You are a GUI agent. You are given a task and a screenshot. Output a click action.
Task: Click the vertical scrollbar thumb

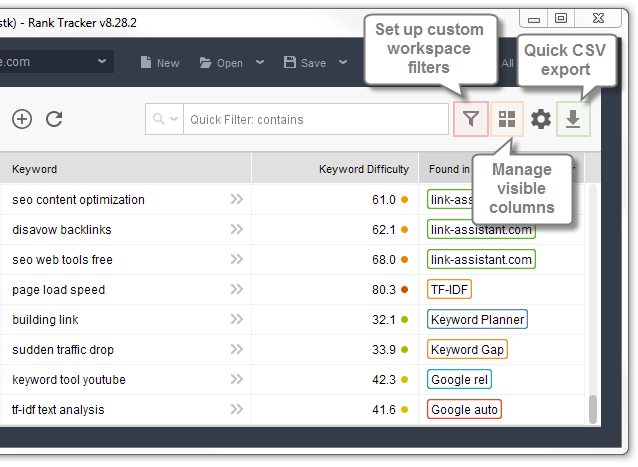[x=593, y=409]
